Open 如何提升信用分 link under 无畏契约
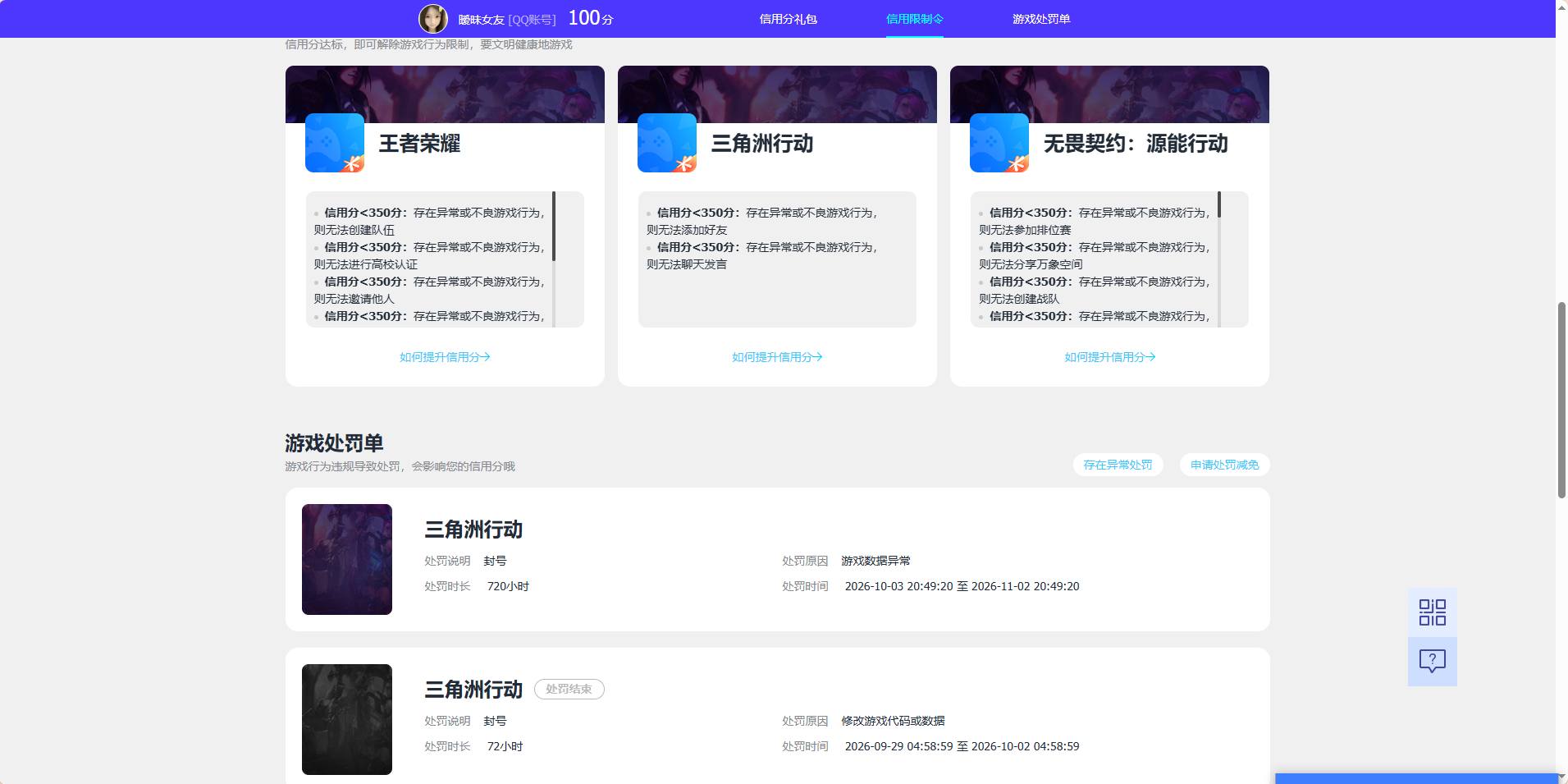This screenshot has height=784, width=1568. (1109, 357)
